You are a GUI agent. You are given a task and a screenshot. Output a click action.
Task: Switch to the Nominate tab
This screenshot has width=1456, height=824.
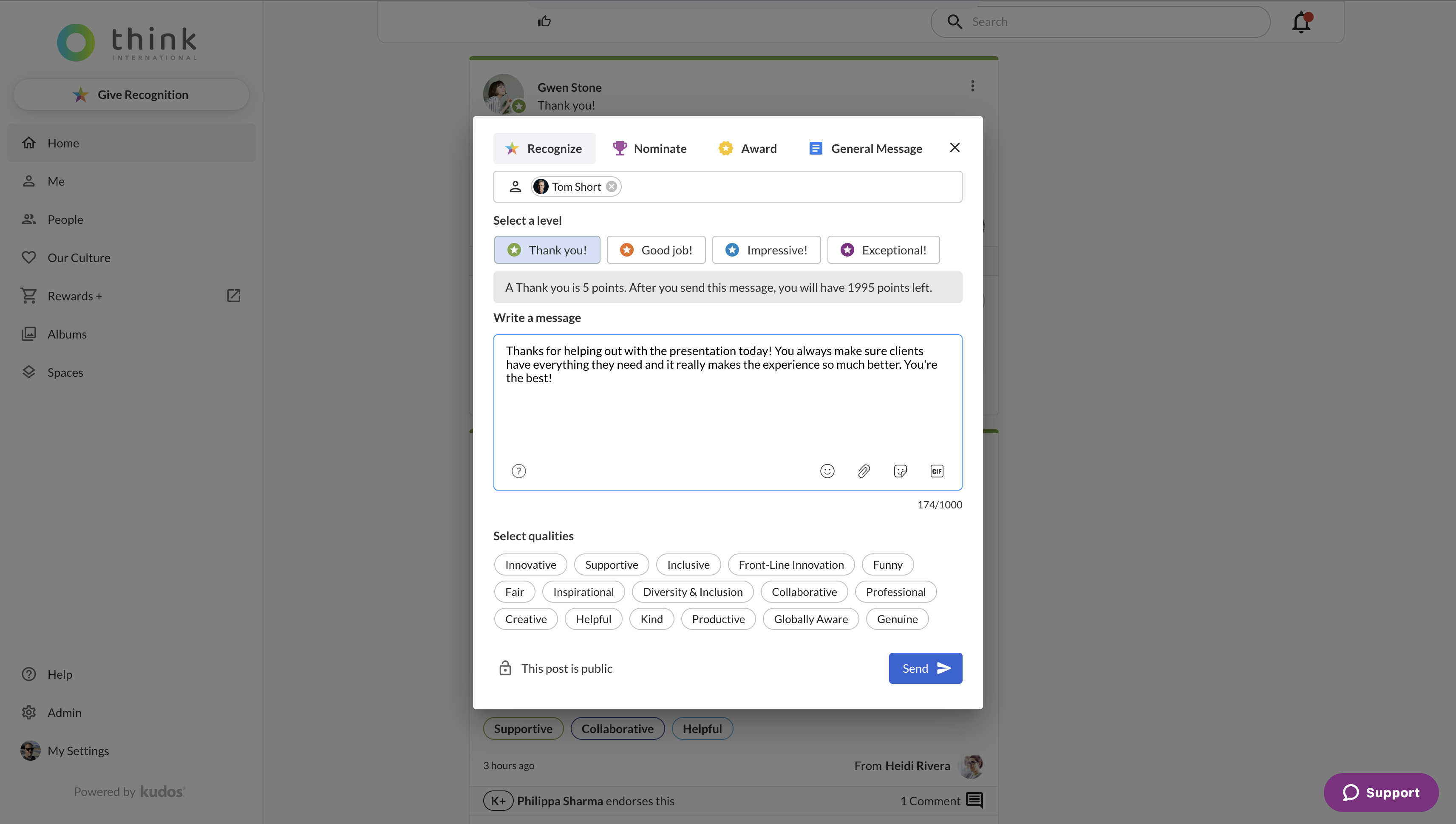pyautogui.click(x=649, y=149)
